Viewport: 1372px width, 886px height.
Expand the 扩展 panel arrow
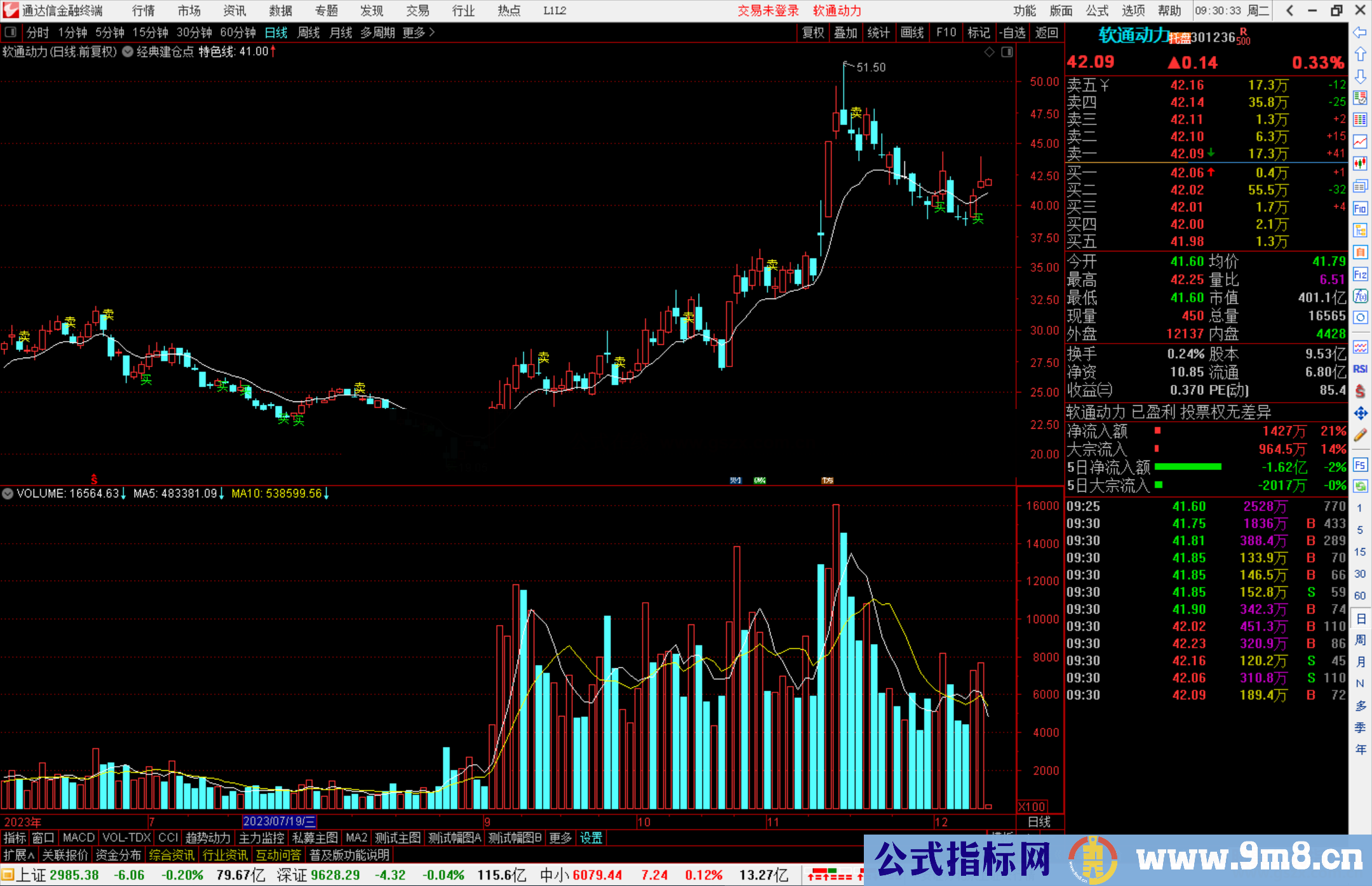19,855
